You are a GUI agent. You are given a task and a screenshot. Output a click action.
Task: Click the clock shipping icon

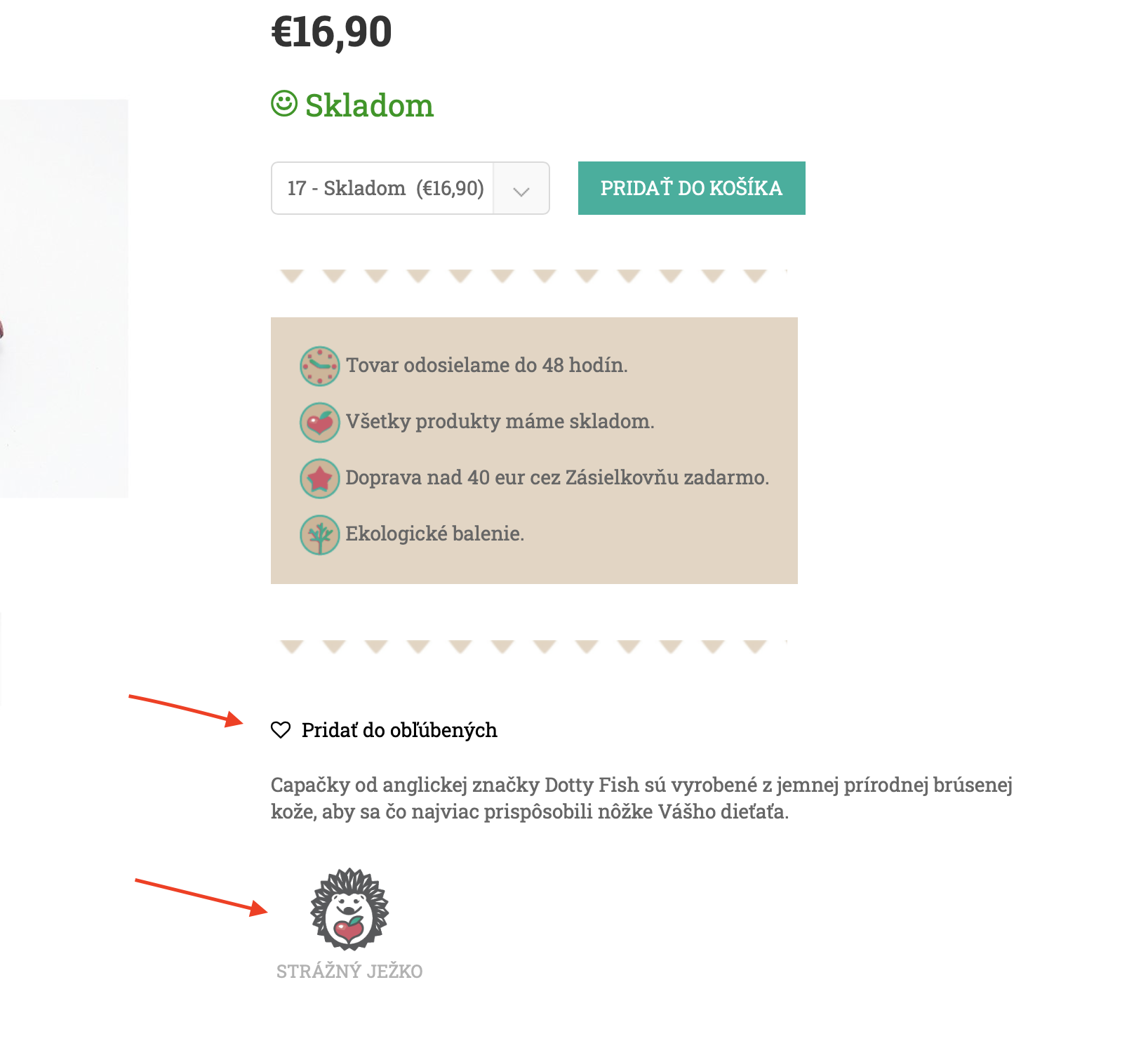(x=320, y=366)
